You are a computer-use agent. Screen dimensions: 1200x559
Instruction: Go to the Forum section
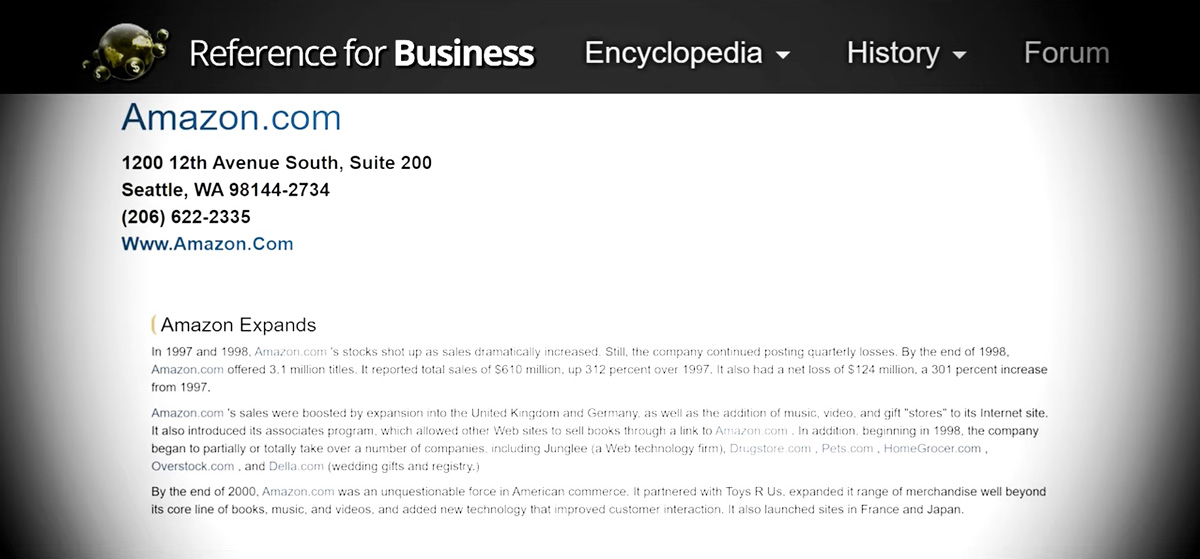click(x=1066, y=52)
